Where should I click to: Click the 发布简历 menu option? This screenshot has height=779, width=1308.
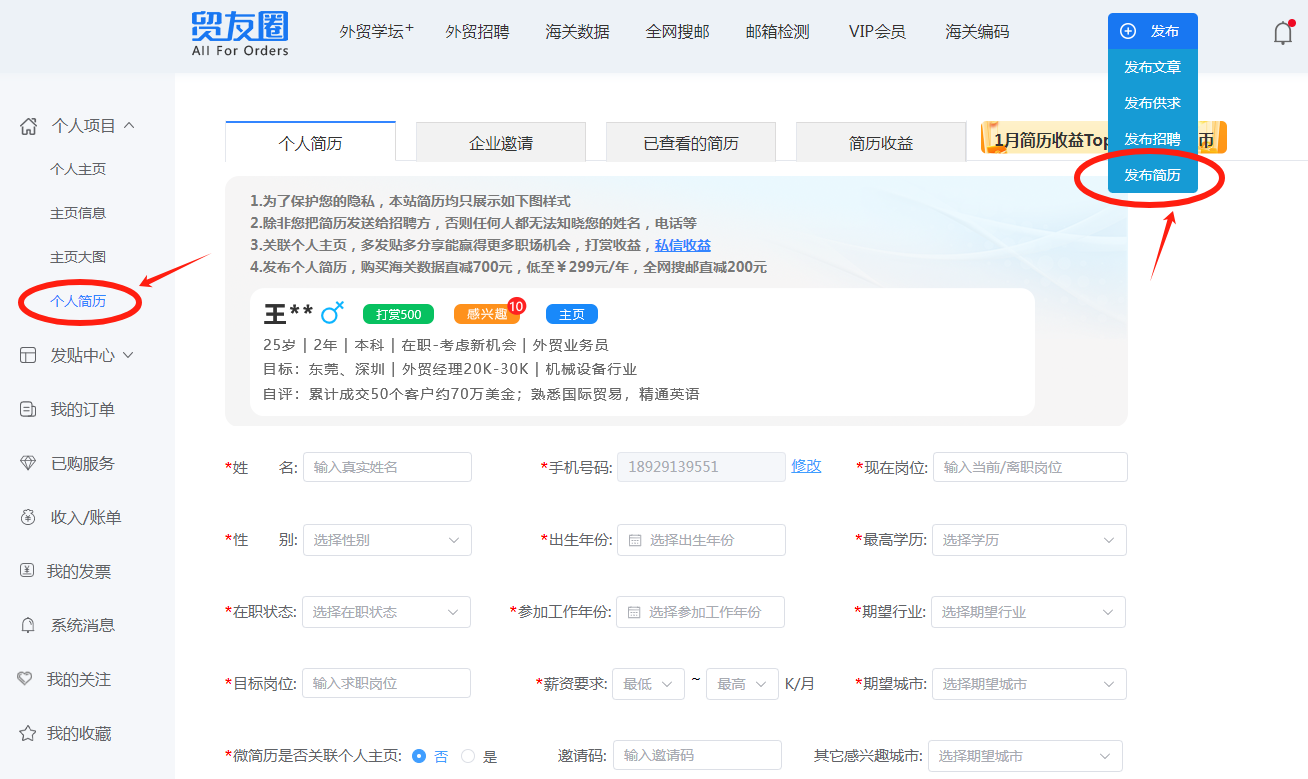pyautogui.click(x=1152, y=175)
